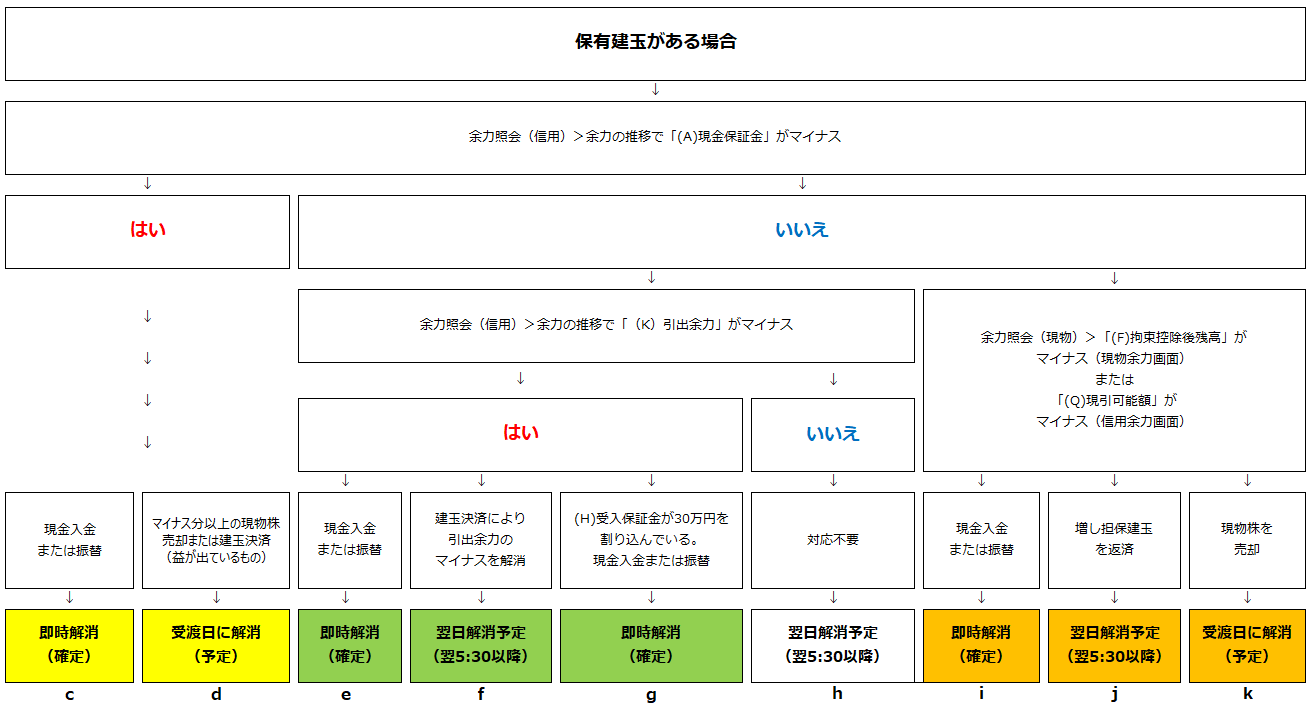Select the (K)引出余力がマイナス condition box
The height and width of the screenshot is (706, 1312).
click(x=606, y=325)
